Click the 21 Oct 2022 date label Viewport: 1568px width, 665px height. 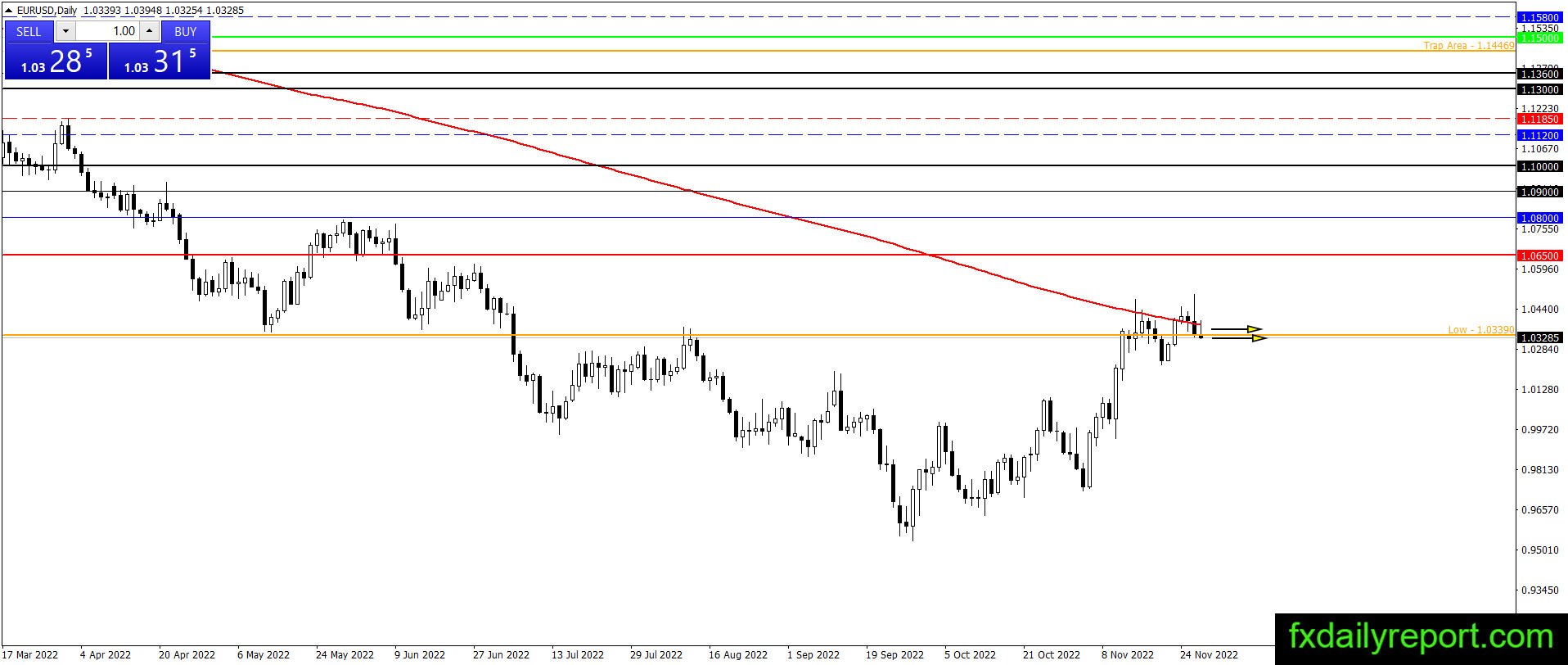1052,655
